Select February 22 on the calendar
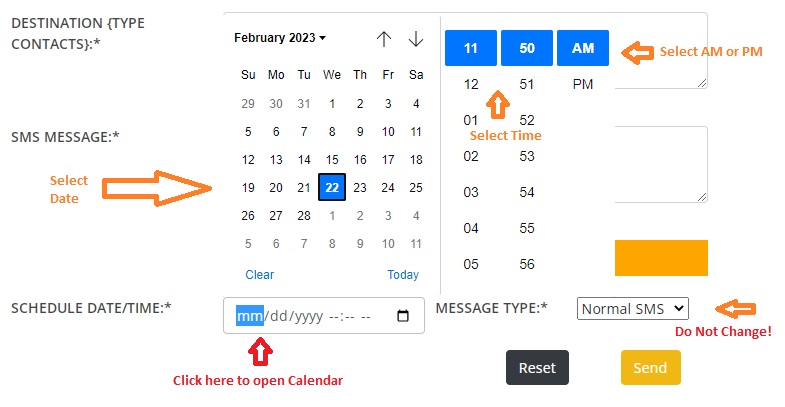This screenshot has width=785, height=407. (332, 187)
